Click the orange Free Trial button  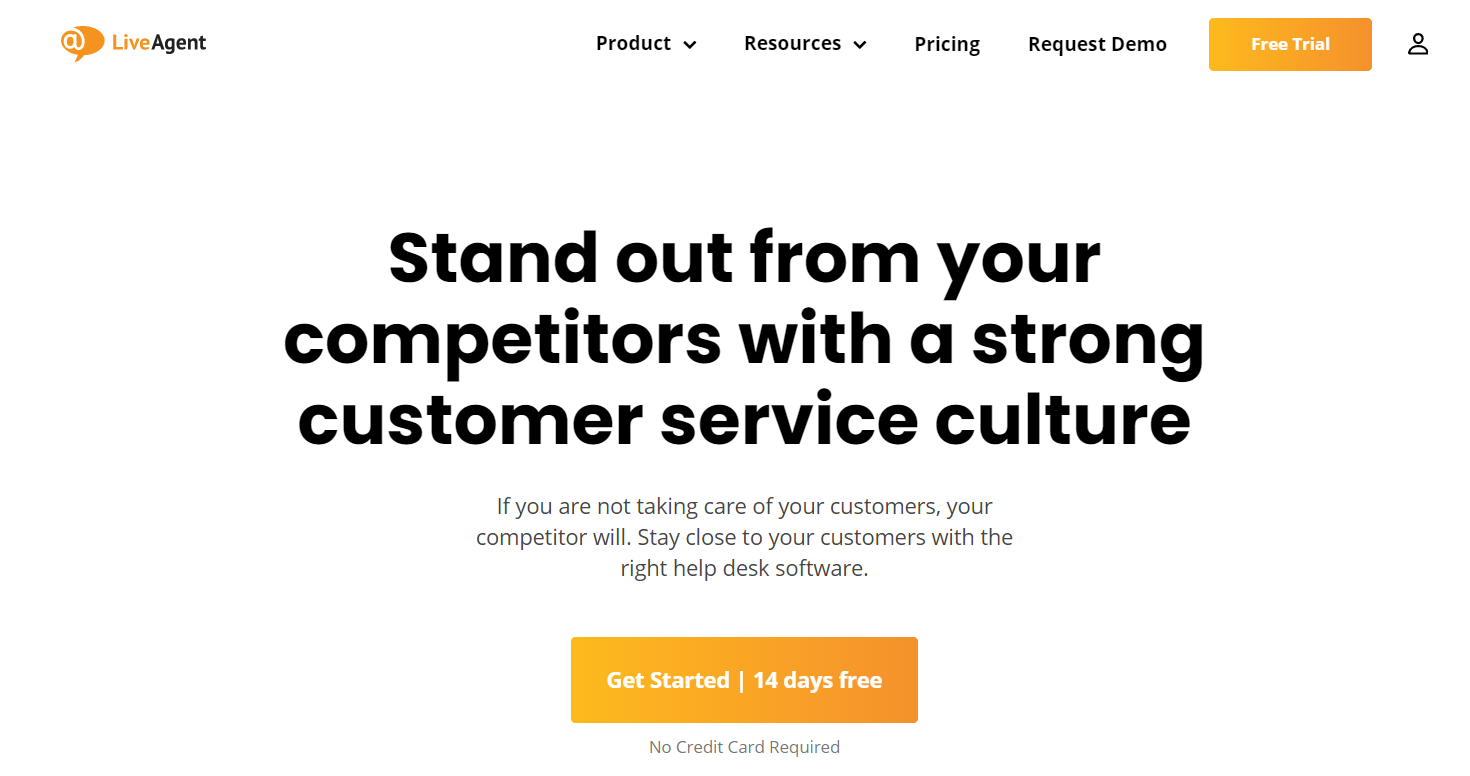pos(1290,44)
